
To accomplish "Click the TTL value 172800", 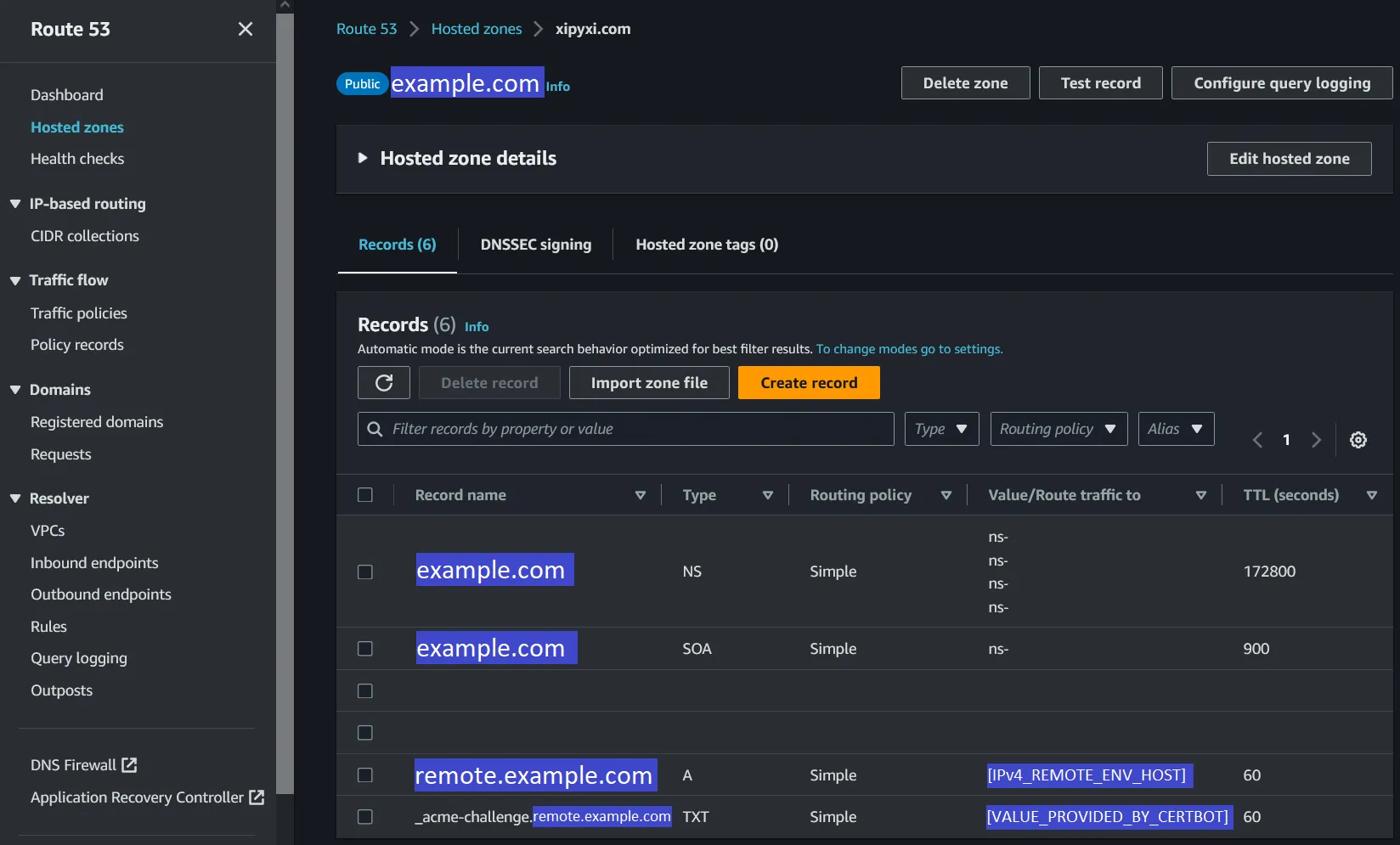I will tap(1270, 572).
